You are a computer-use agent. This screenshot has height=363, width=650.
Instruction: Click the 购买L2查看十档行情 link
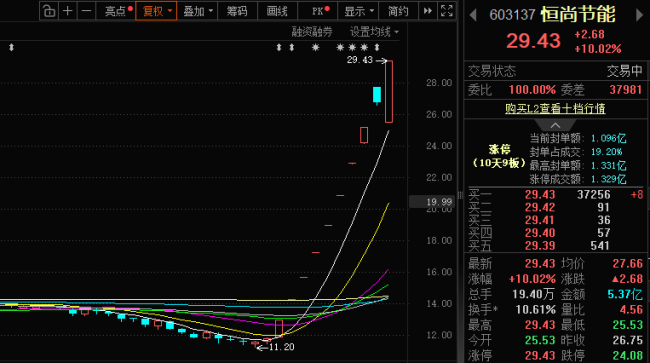click(555, 109)
